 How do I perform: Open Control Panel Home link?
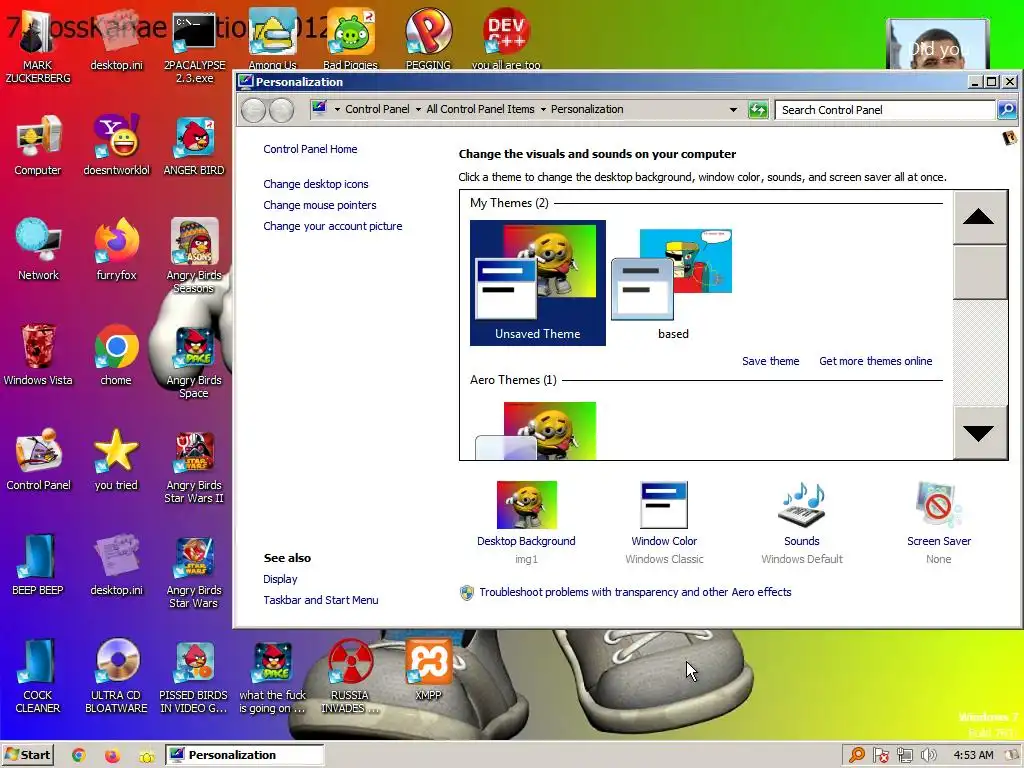point(310,149)
